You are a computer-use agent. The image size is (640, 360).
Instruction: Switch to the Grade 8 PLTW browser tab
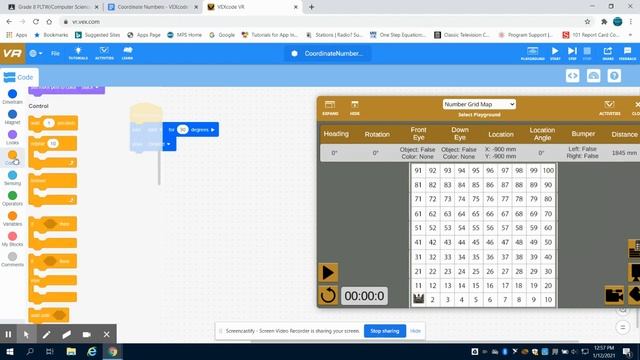(53, 7)
